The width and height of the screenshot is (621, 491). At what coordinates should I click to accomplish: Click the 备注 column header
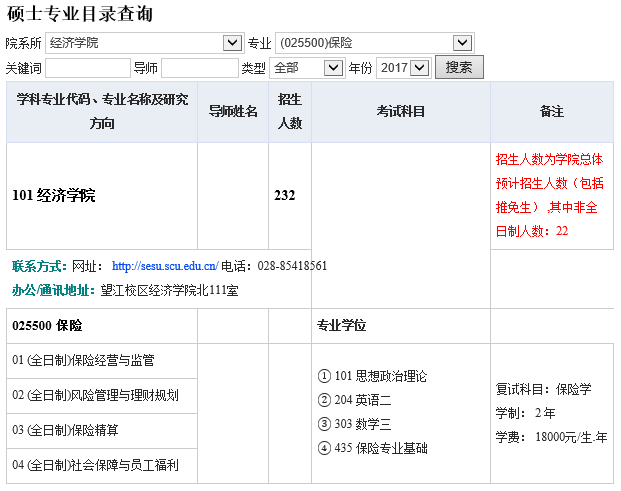click(551, 111)
